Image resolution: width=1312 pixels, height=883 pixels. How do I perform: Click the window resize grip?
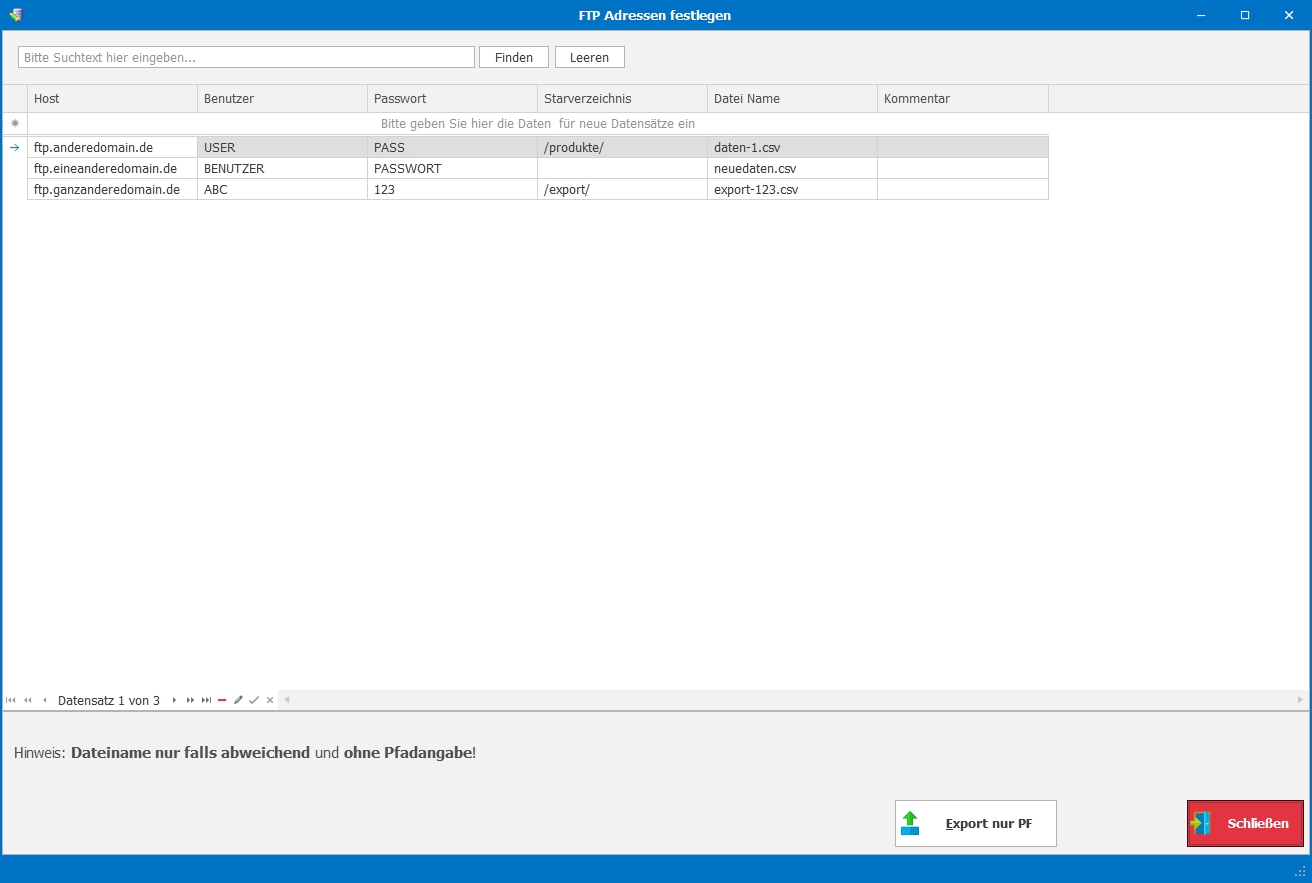click(1301, 871)
